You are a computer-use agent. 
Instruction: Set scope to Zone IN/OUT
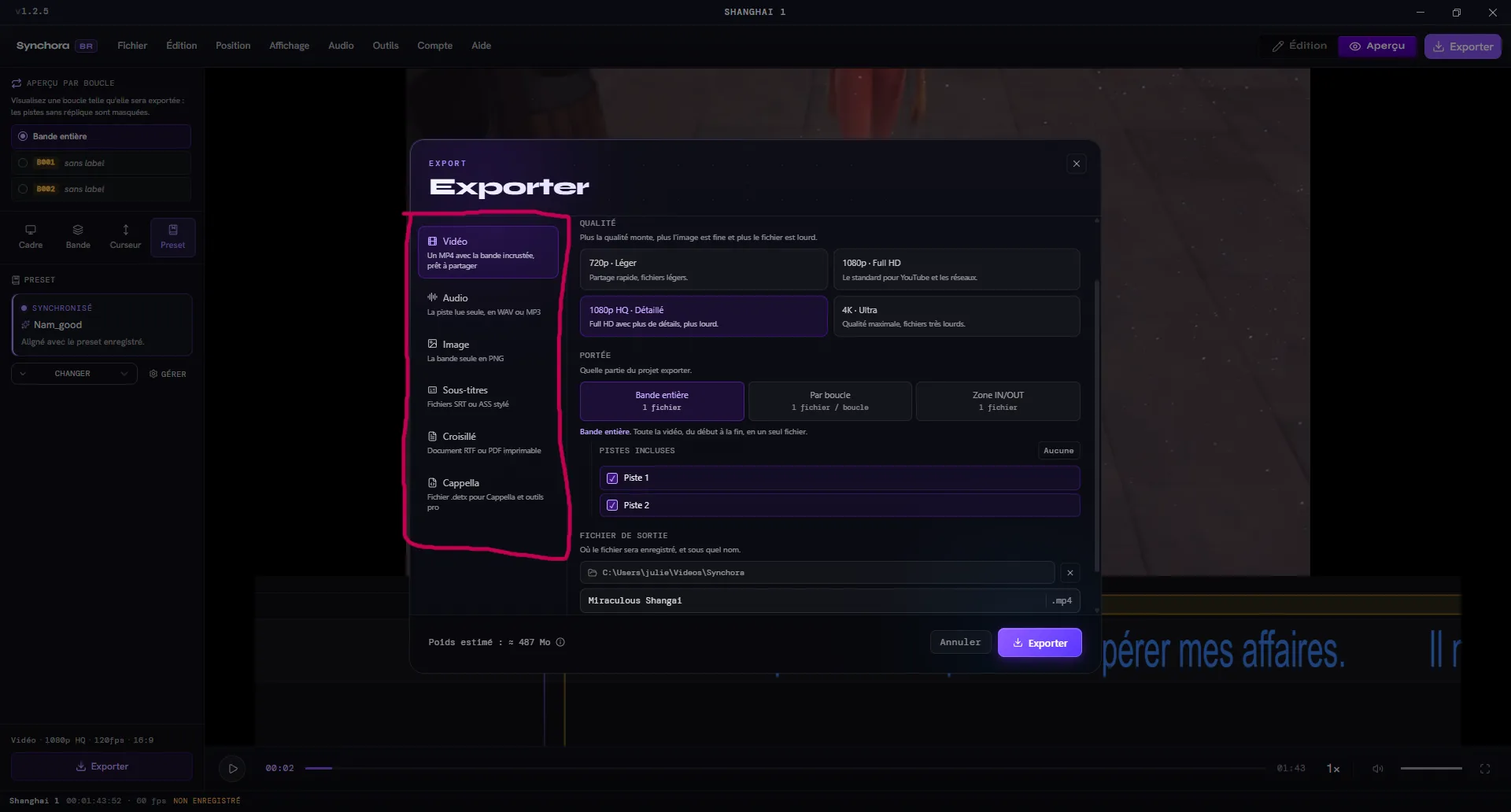[998, 401]
